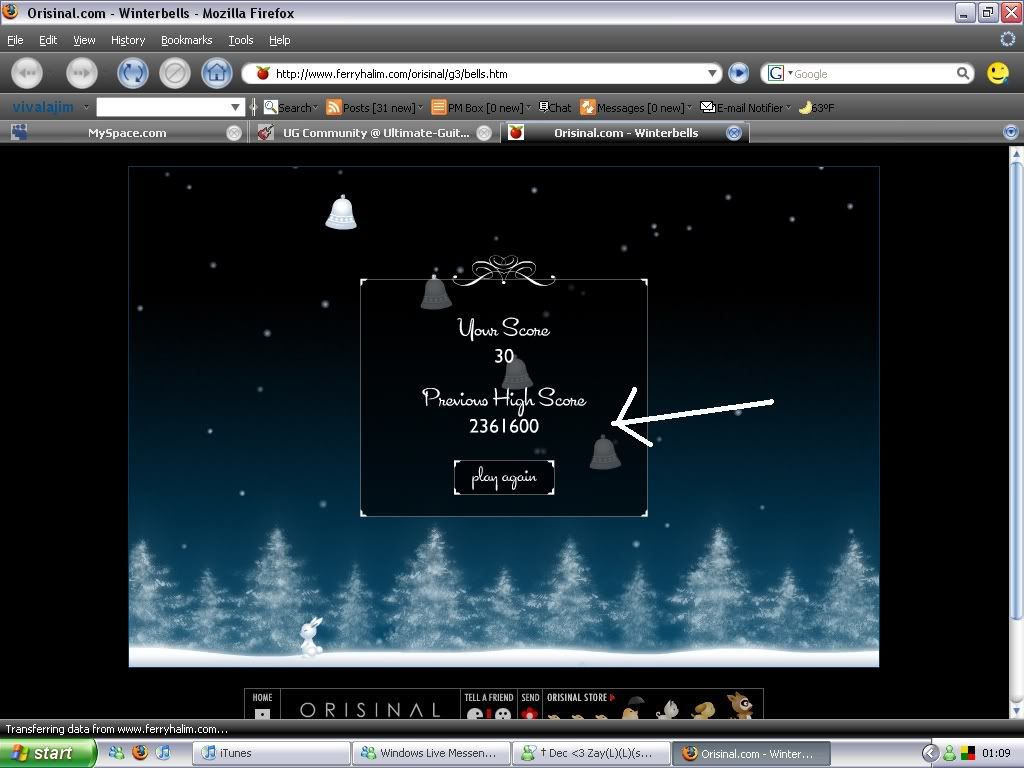
Task: Click the taskbar clock showing 01:09
Action: click(996, 754)
